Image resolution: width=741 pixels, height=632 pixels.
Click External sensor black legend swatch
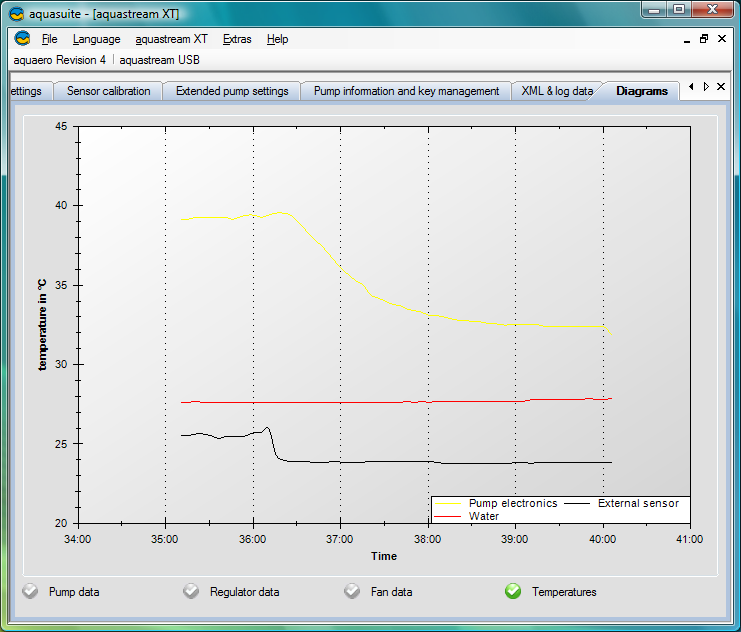(577, 504)
